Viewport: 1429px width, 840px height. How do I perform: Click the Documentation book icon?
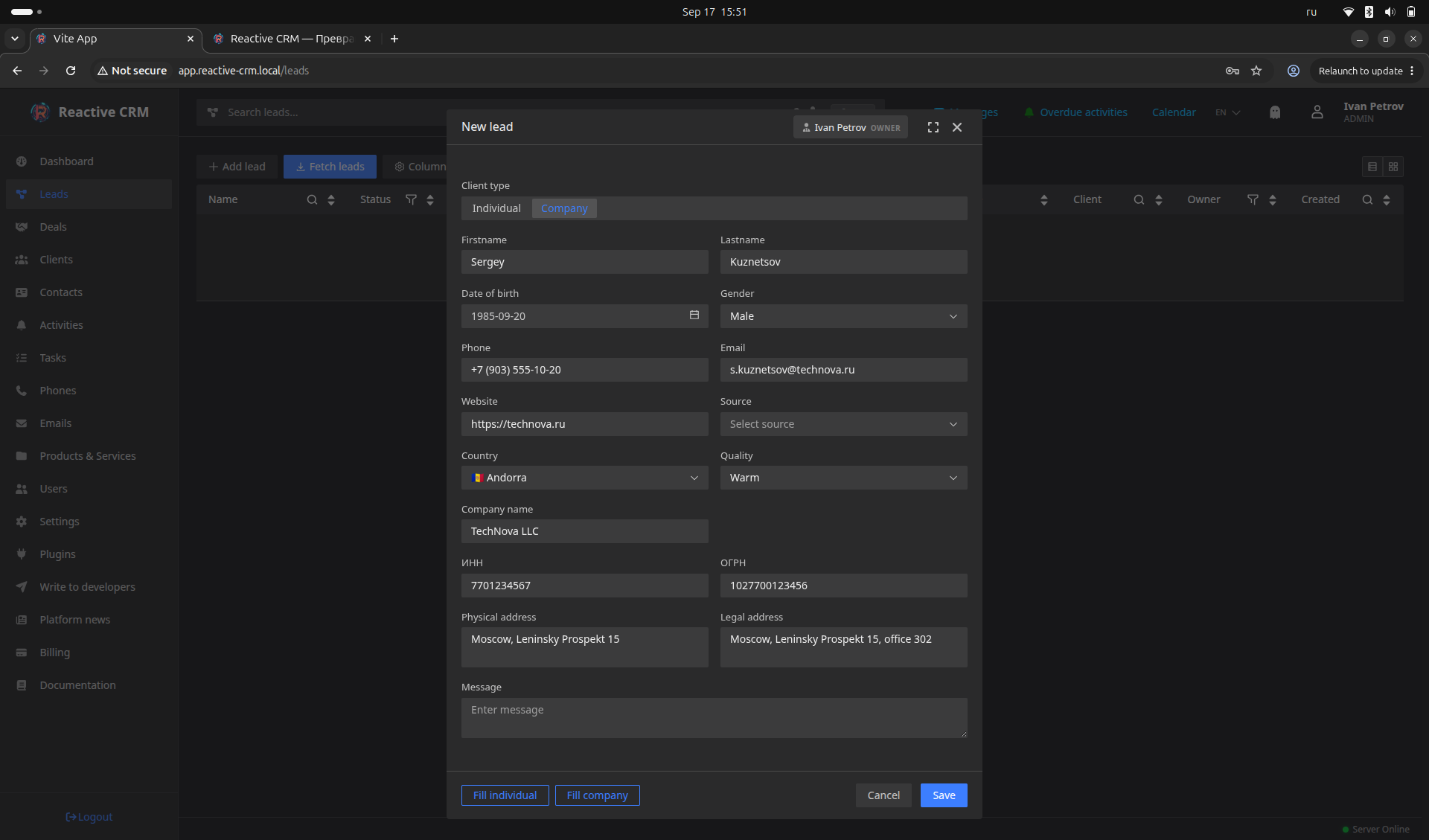click(x=22, y=685)
